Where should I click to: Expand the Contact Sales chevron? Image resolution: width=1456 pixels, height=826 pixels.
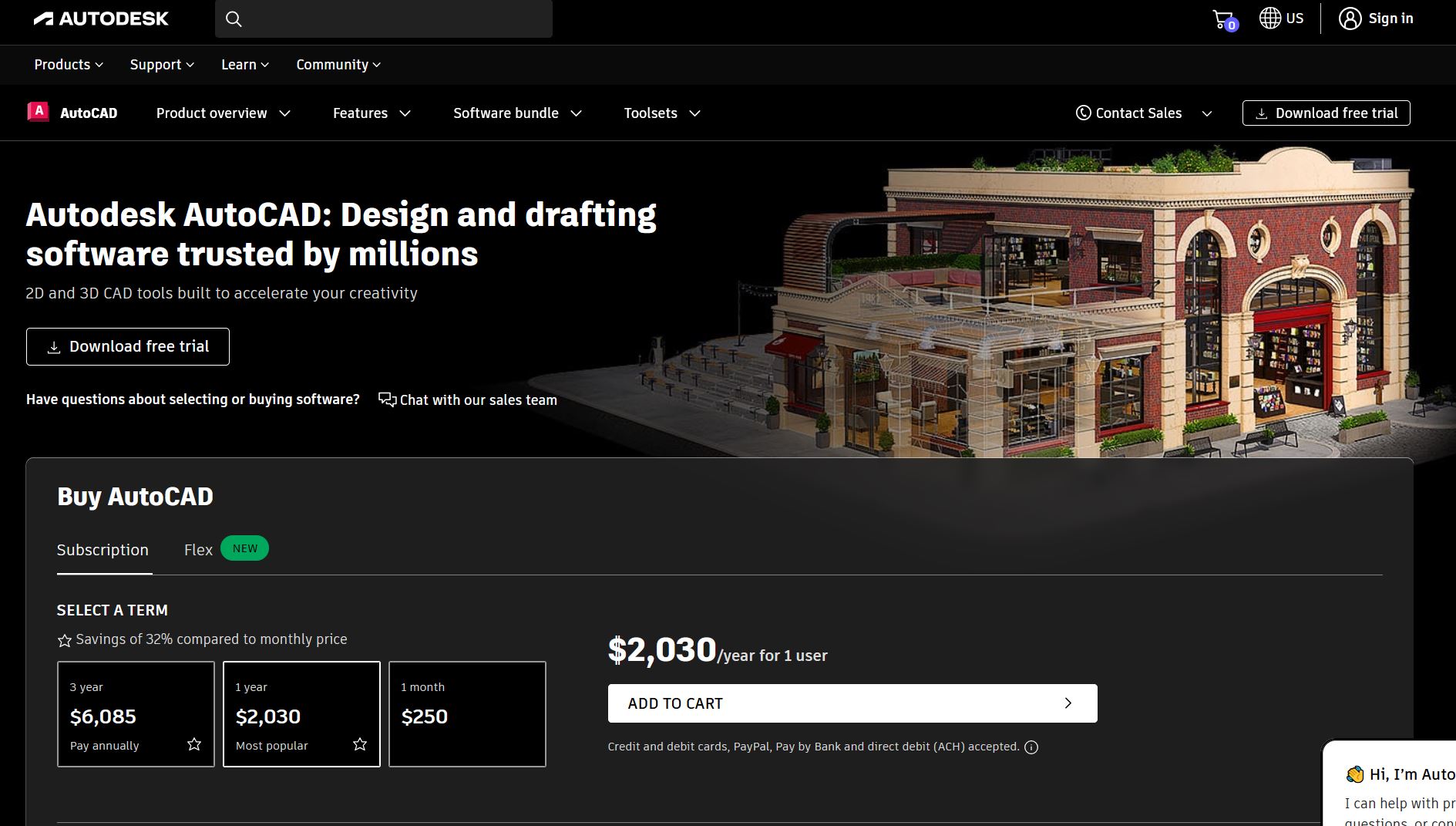(x=1208, y=113)
